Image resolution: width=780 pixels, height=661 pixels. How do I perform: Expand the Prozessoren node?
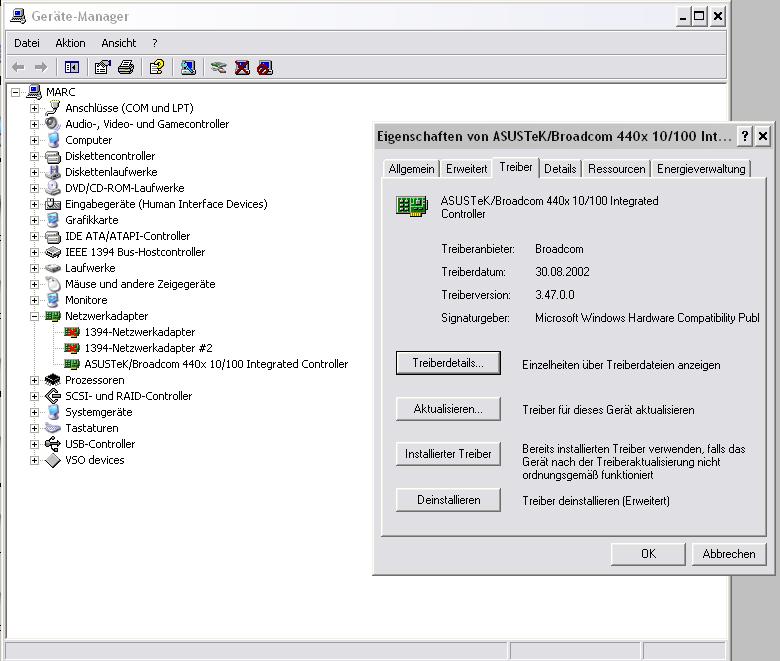tap(34, 380)
